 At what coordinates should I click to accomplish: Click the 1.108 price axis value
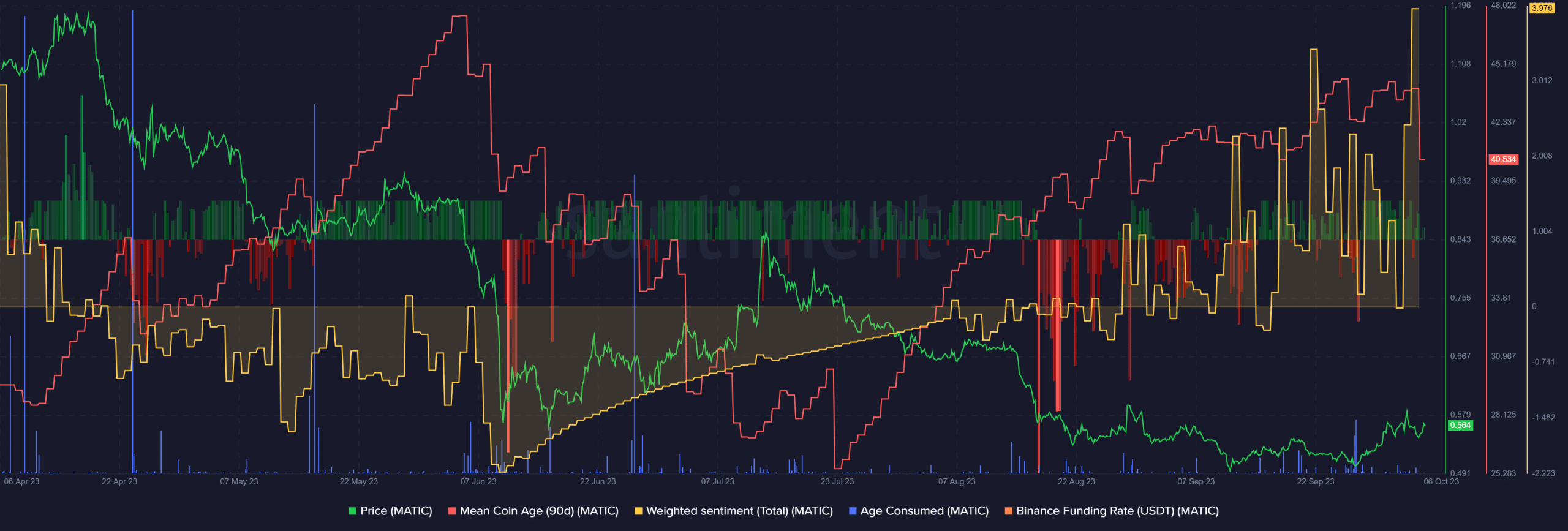coord(1460,64)
